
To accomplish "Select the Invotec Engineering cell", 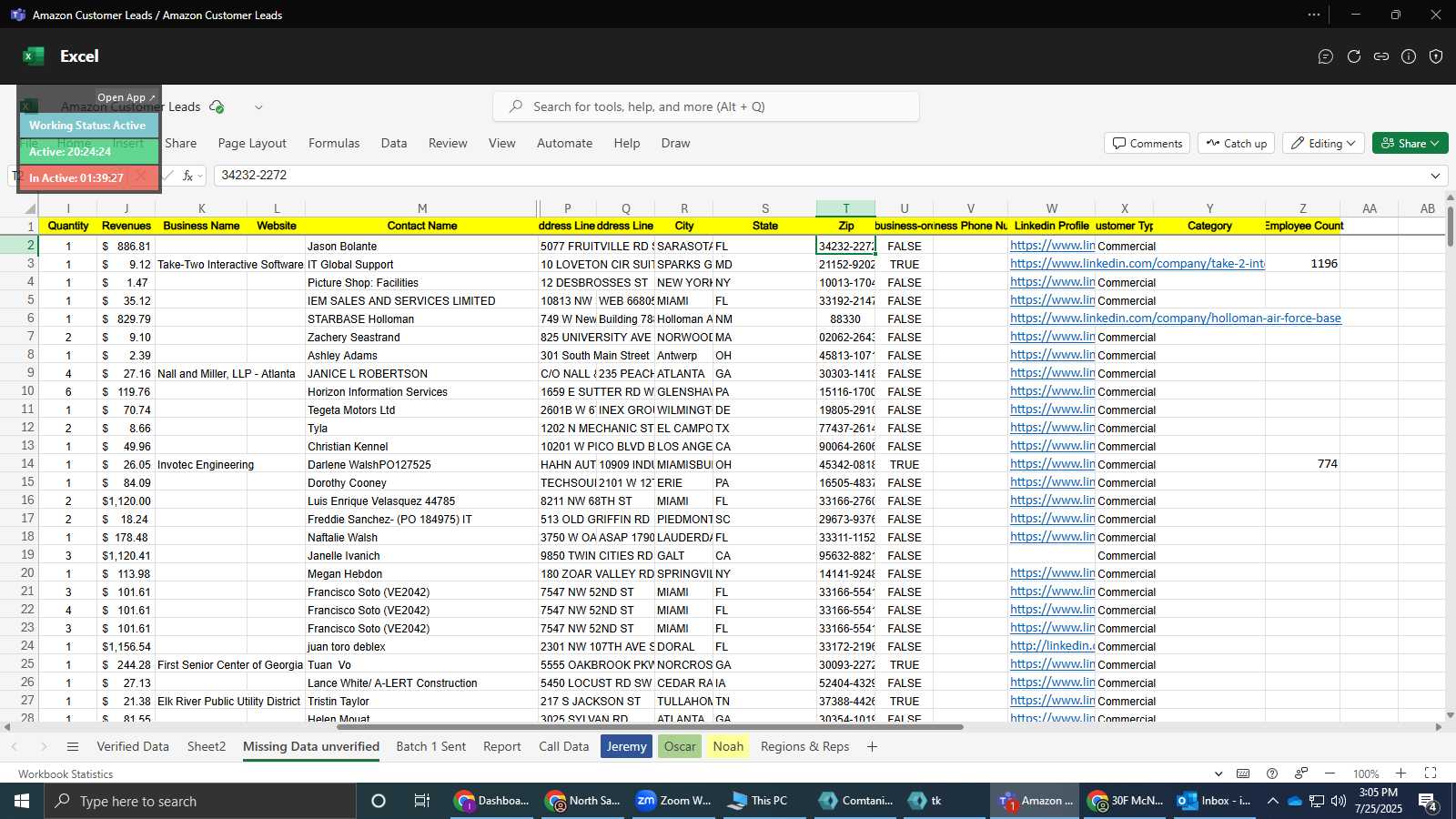I will (x=201, y=464).
